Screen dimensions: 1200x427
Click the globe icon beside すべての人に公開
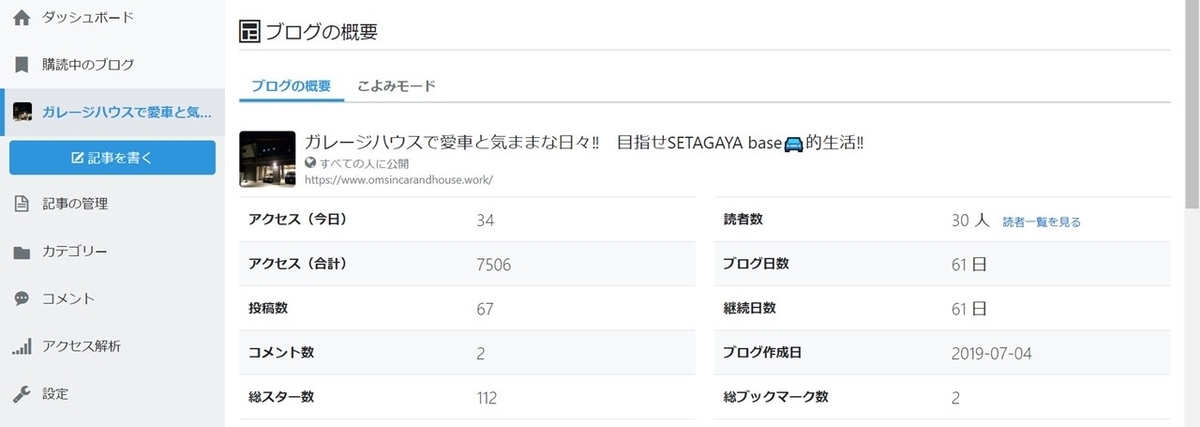click(310, 162)
